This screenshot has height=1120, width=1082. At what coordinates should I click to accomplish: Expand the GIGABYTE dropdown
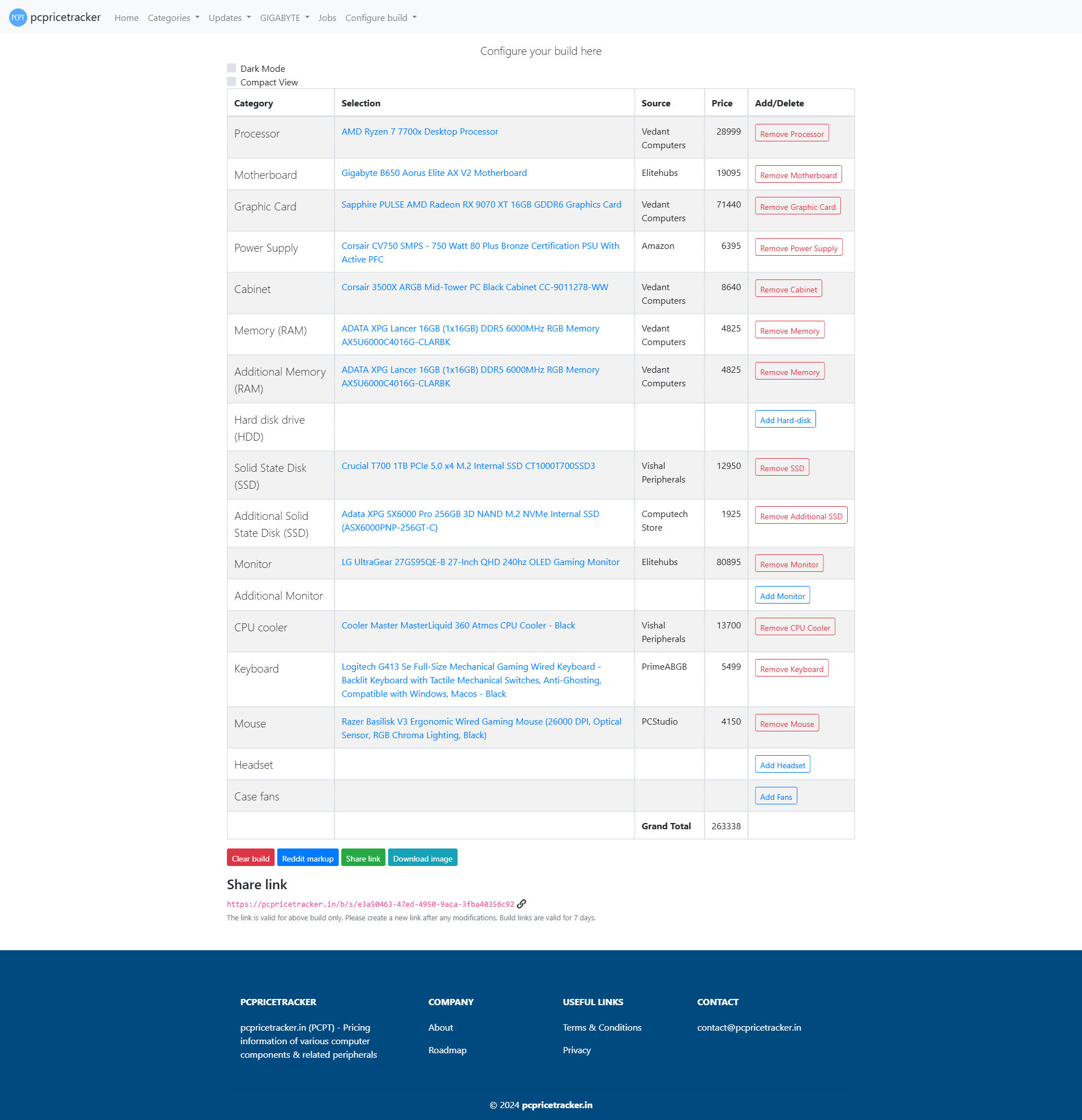284,18
